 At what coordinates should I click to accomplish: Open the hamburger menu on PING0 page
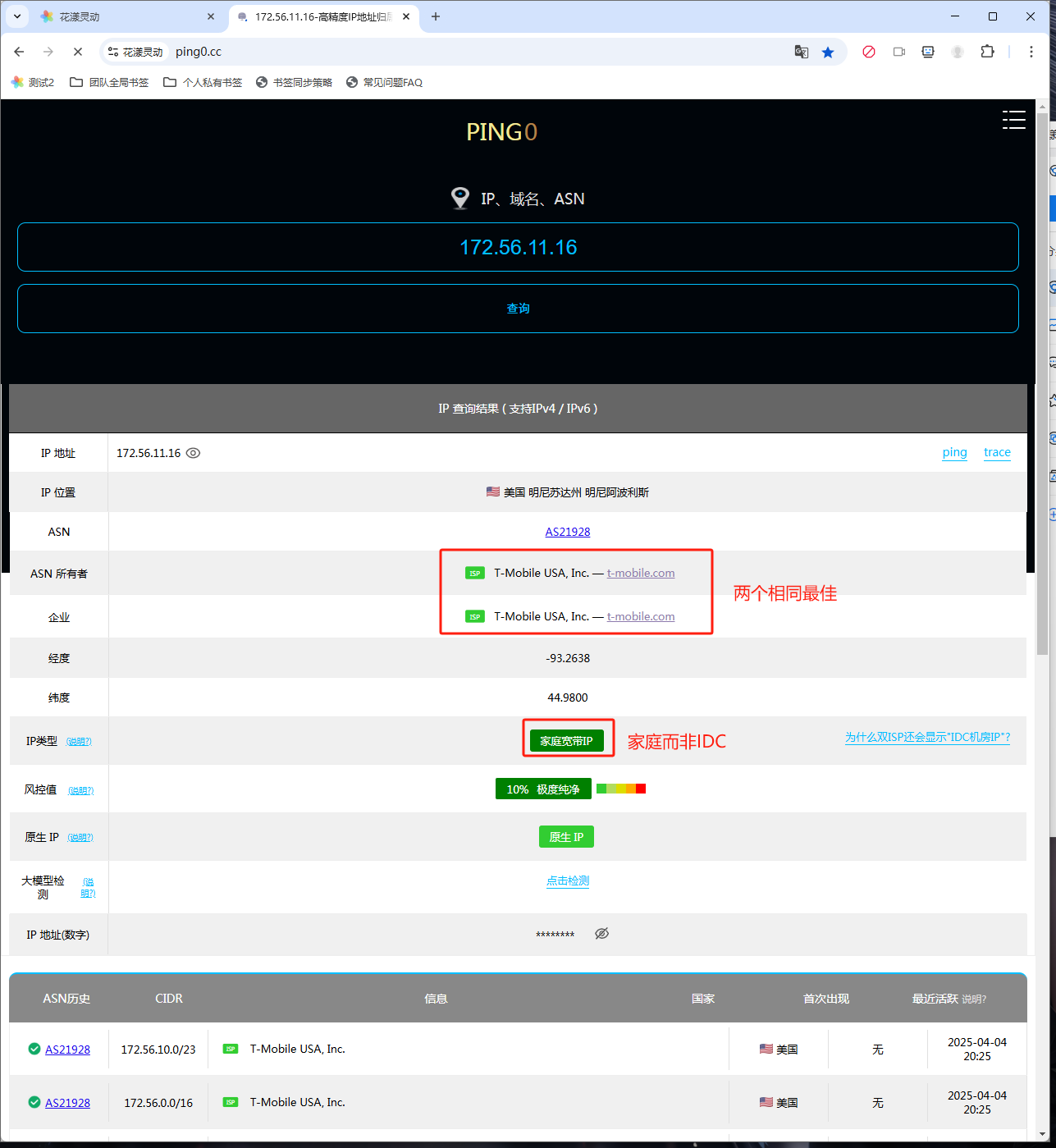click(x=1013, y=120)
